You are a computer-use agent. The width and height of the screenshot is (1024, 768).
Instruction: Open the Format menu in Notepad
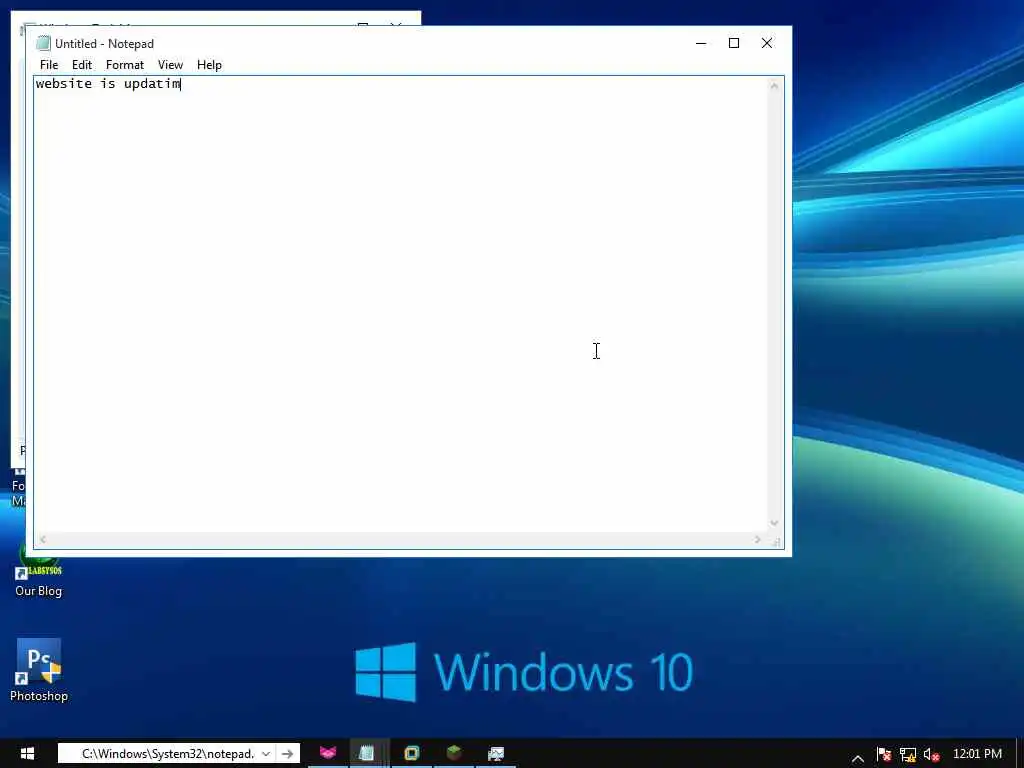pyautogui.click(x=124, y=65)
